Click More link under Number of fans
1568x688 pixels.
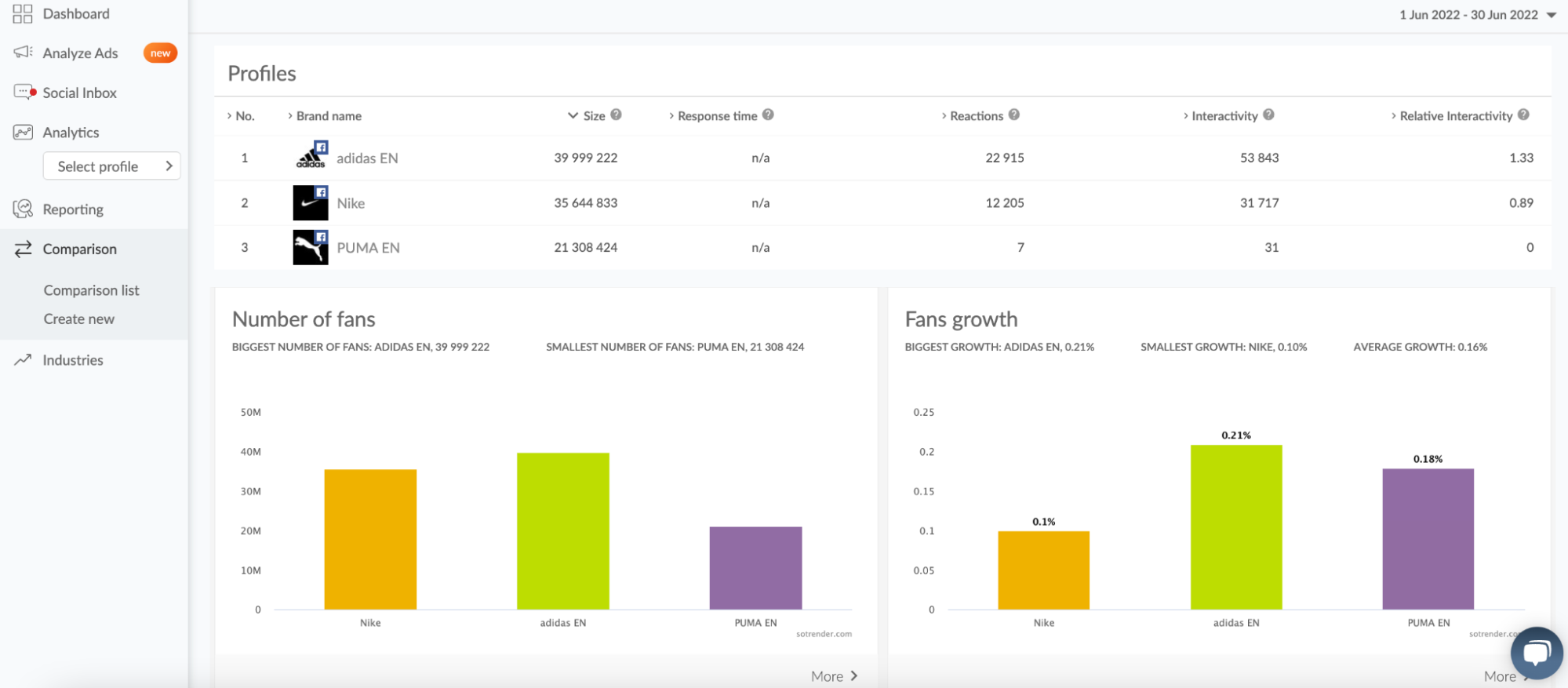834,676
